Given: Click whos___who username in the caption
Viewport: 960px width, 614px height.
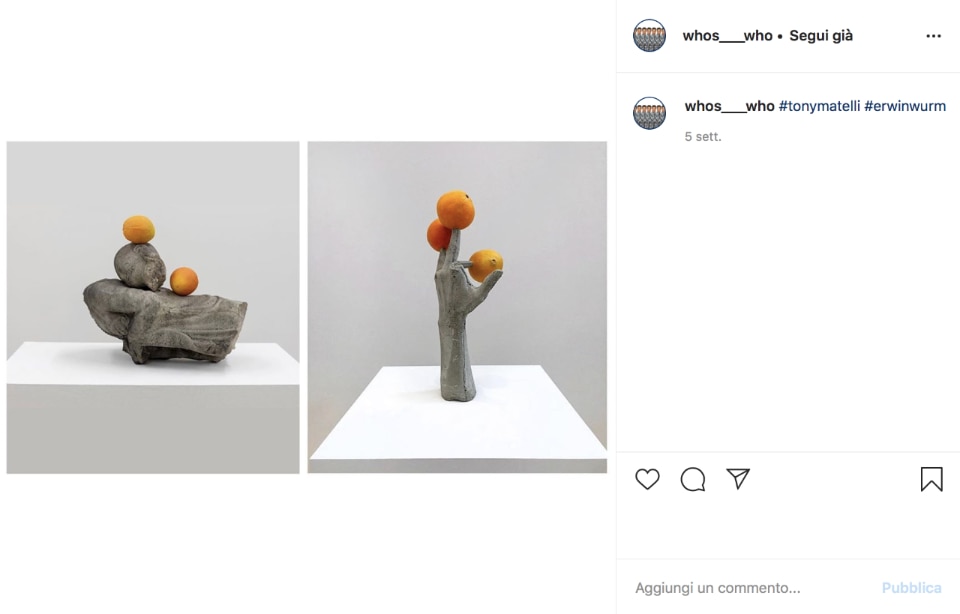Looking at the screenshot, I should 729,106.
